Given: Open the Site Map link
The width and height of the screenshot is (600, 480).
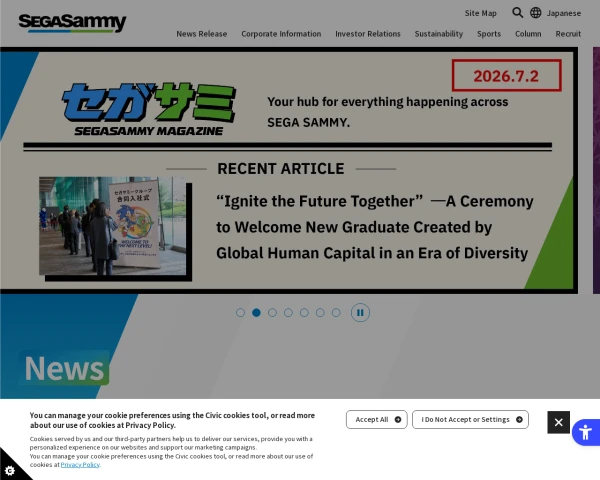Looking at the screenshot, I should (481, 13).
